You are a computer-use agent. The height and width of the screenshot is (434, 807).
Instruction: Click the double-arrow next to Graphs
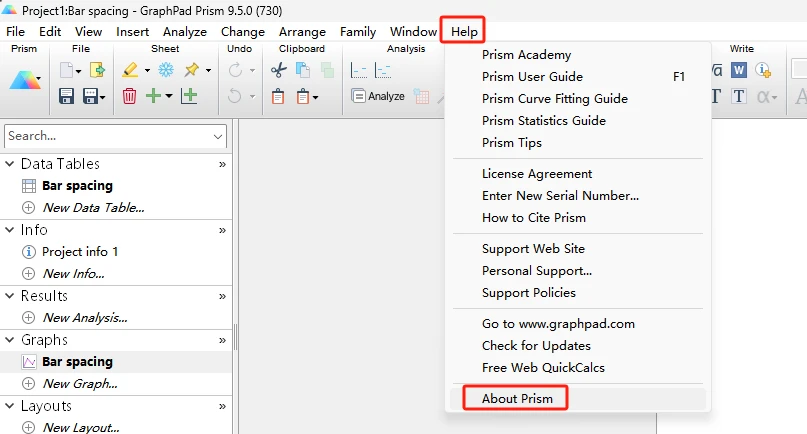(222, 340)
